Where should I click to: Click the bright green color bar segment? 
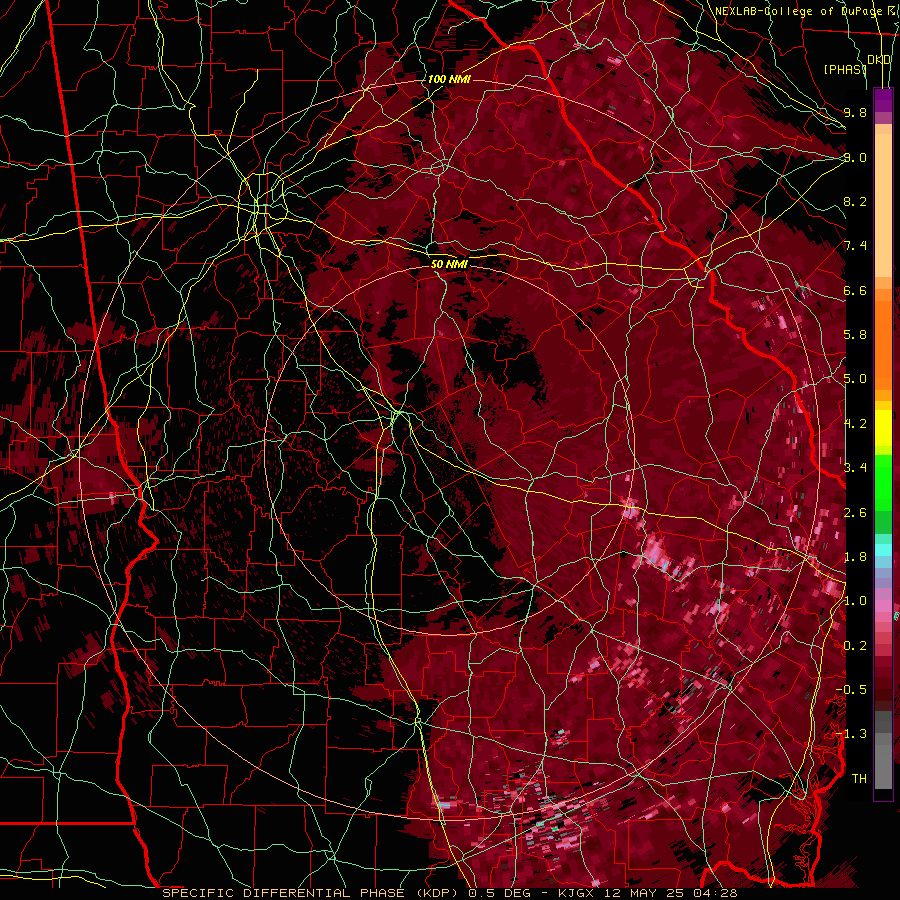point(883,483)
